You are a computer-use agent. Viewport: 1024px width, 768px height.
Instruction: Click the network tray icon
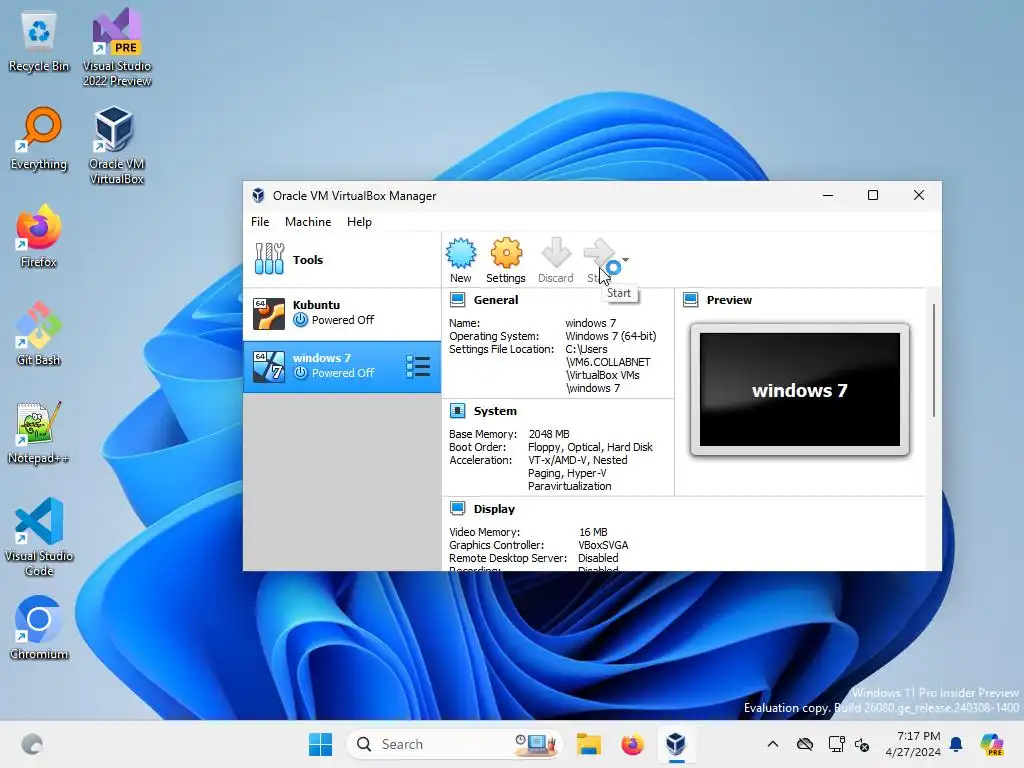click(836, 744)
